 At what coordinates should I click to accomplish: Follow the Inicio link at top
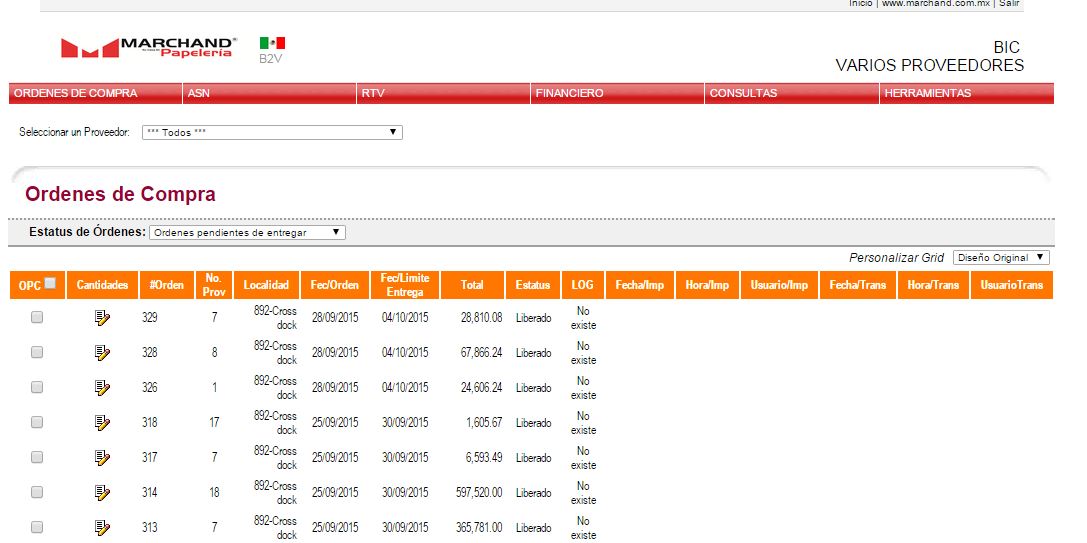pyautogui.click(x=860, y=3)
